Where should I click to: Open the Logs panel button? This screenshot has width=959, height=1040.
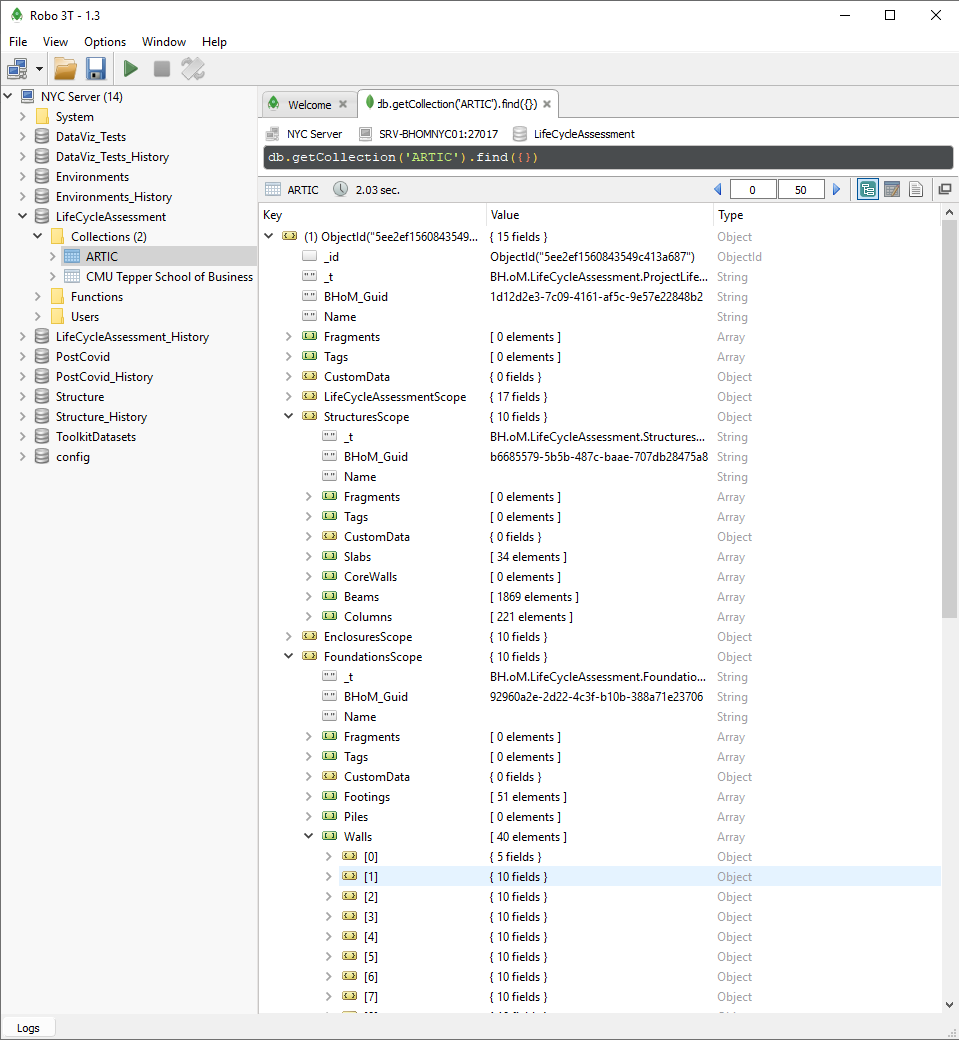28,1028
